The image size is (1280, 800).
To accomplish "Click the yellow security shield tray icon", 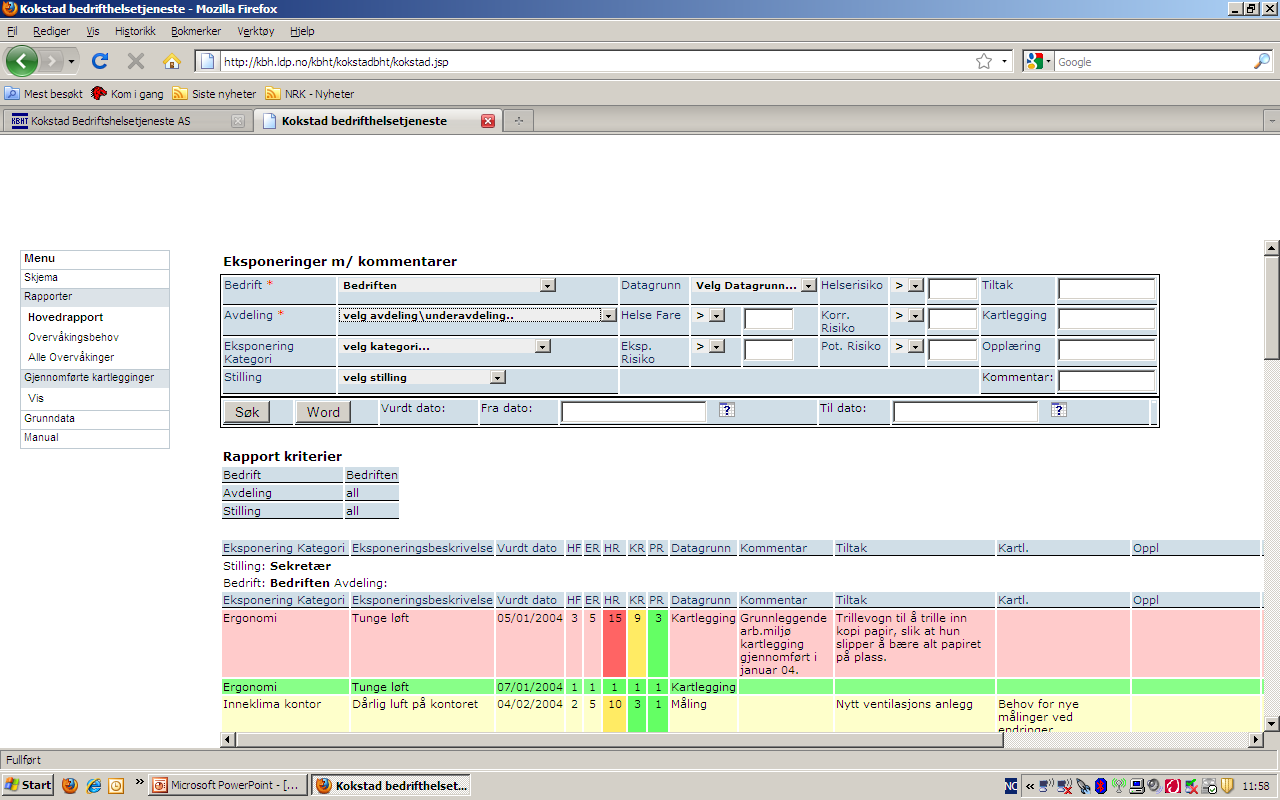I will click(x=1227, y=786).
